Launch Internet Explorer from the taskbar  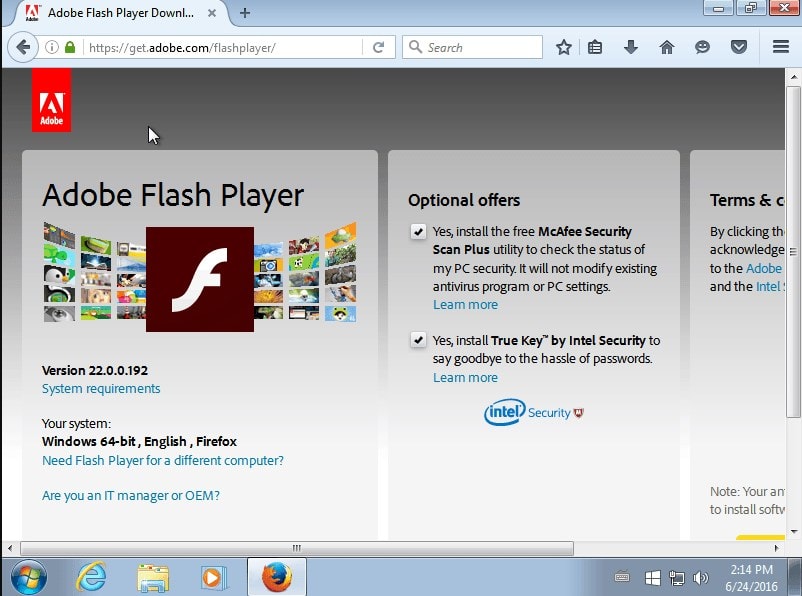click(91, 577)
